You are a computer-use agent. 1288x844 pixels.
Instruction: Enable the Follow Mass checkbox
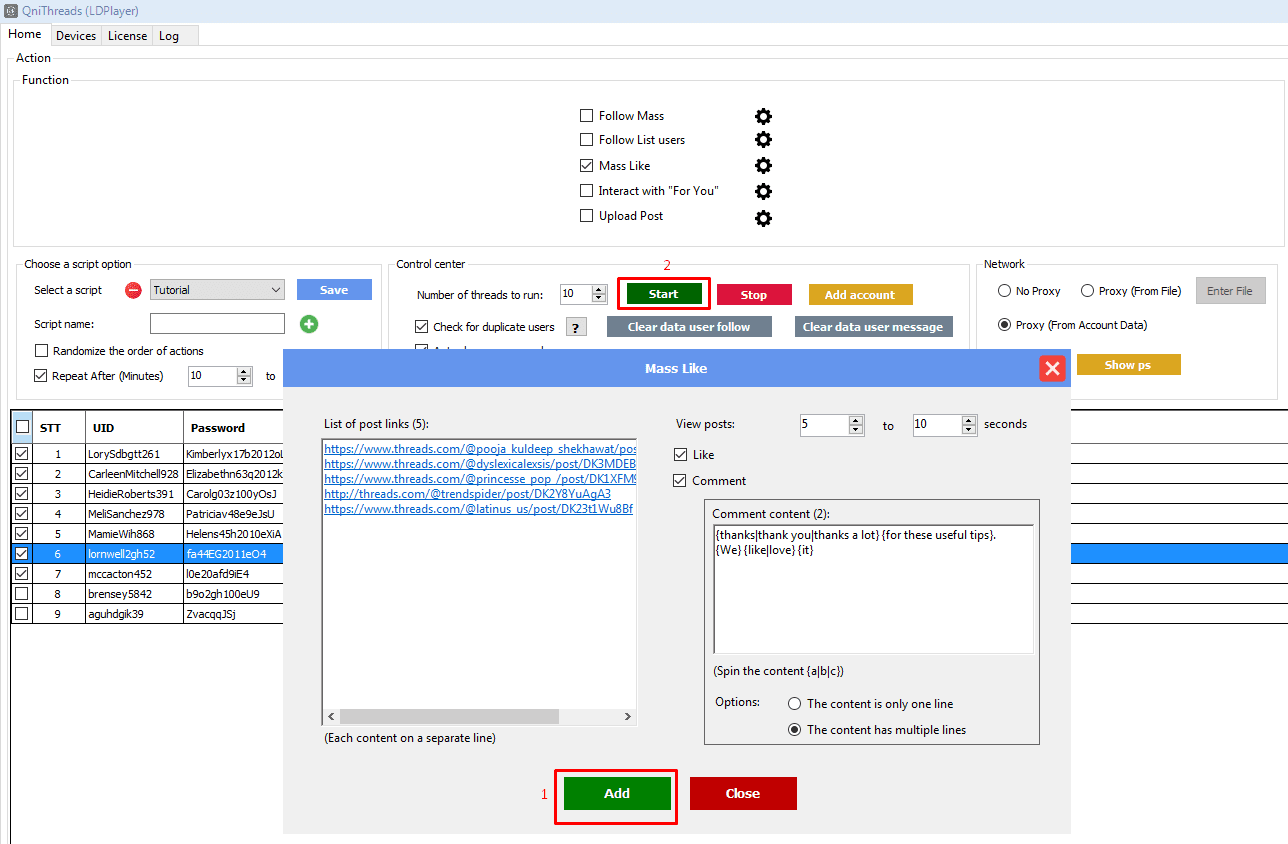587,116
